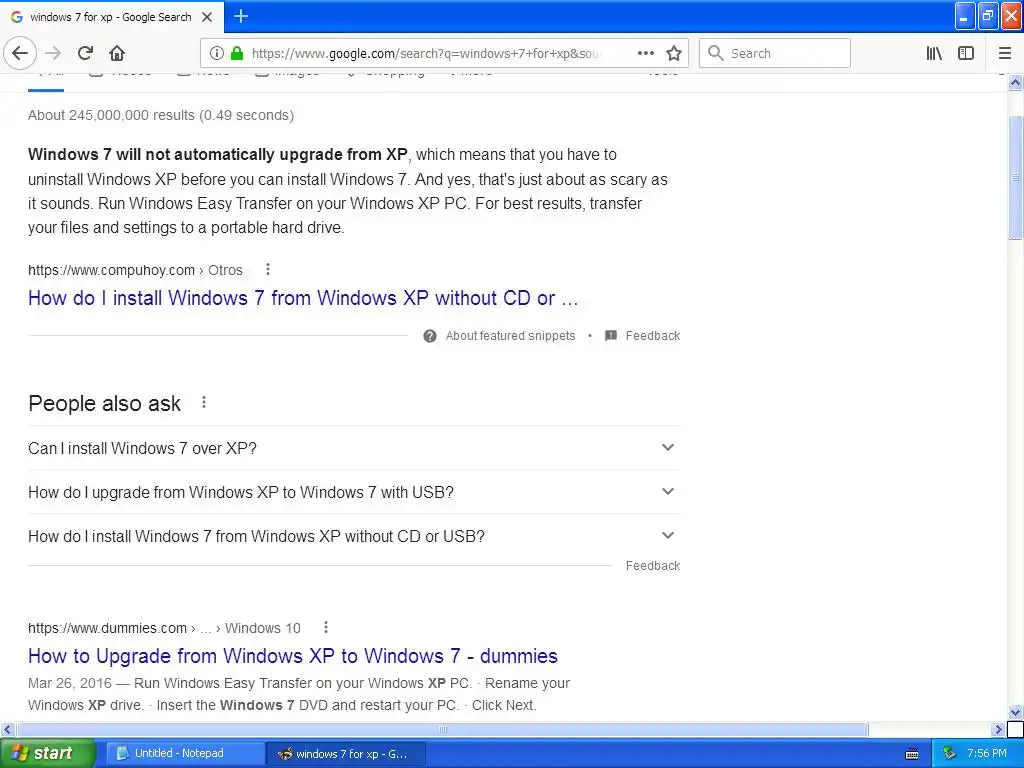1024x768 pixels.
Task: Click Feedback link below People also ask
Action: [x=652, y=566]
